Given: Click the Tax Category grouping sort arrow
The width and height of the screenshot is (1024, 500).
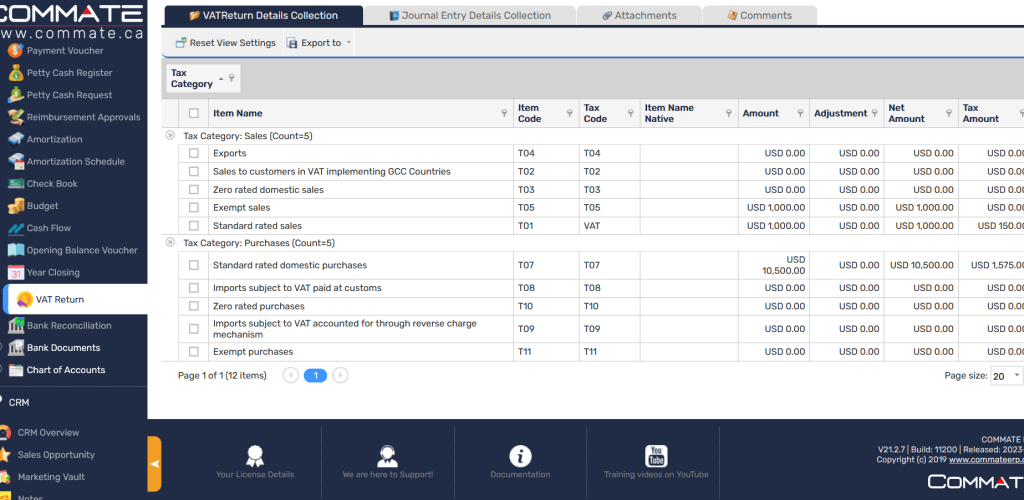Looking at the screenshot, I should coord(221,78).
